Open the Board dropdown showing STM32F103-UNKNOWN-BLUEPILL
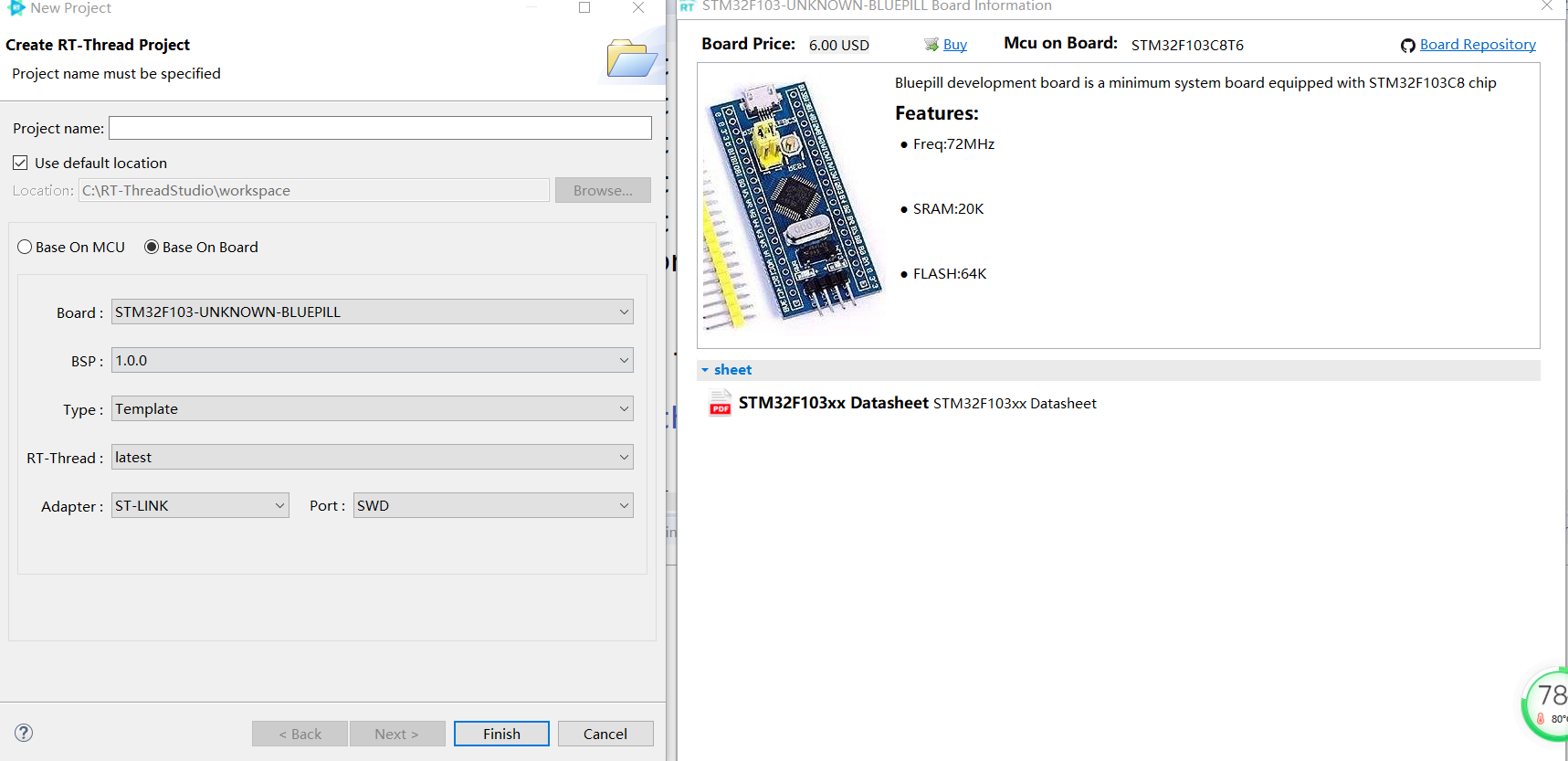1568x761 pixels. coord(373,312)
